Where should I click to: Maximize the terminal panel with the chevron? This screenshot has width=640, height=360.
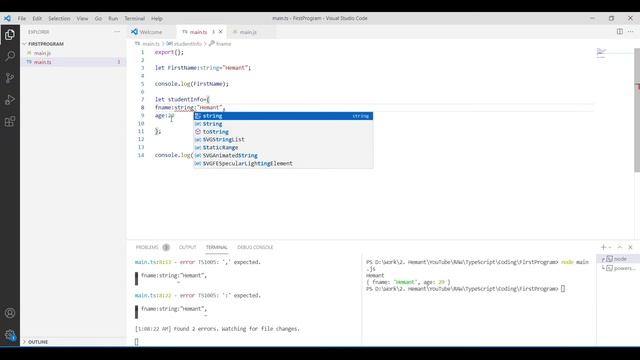pyautogui.click(x=620, y=247)
